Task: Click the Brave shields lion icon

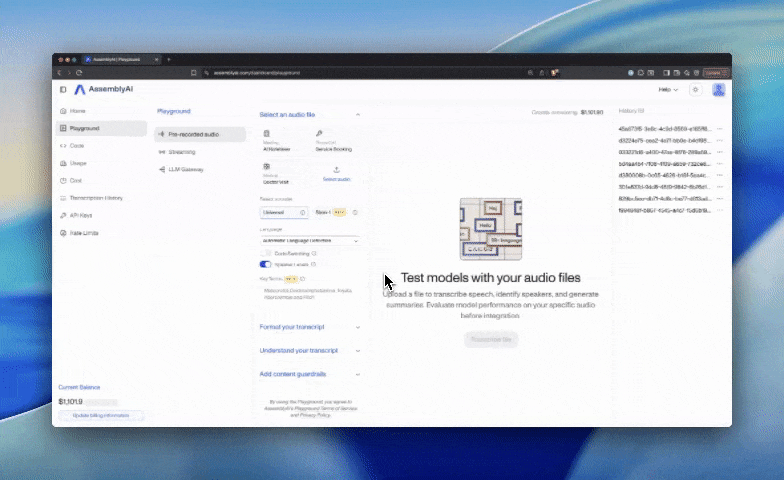Action: click(x=554, y=73)
